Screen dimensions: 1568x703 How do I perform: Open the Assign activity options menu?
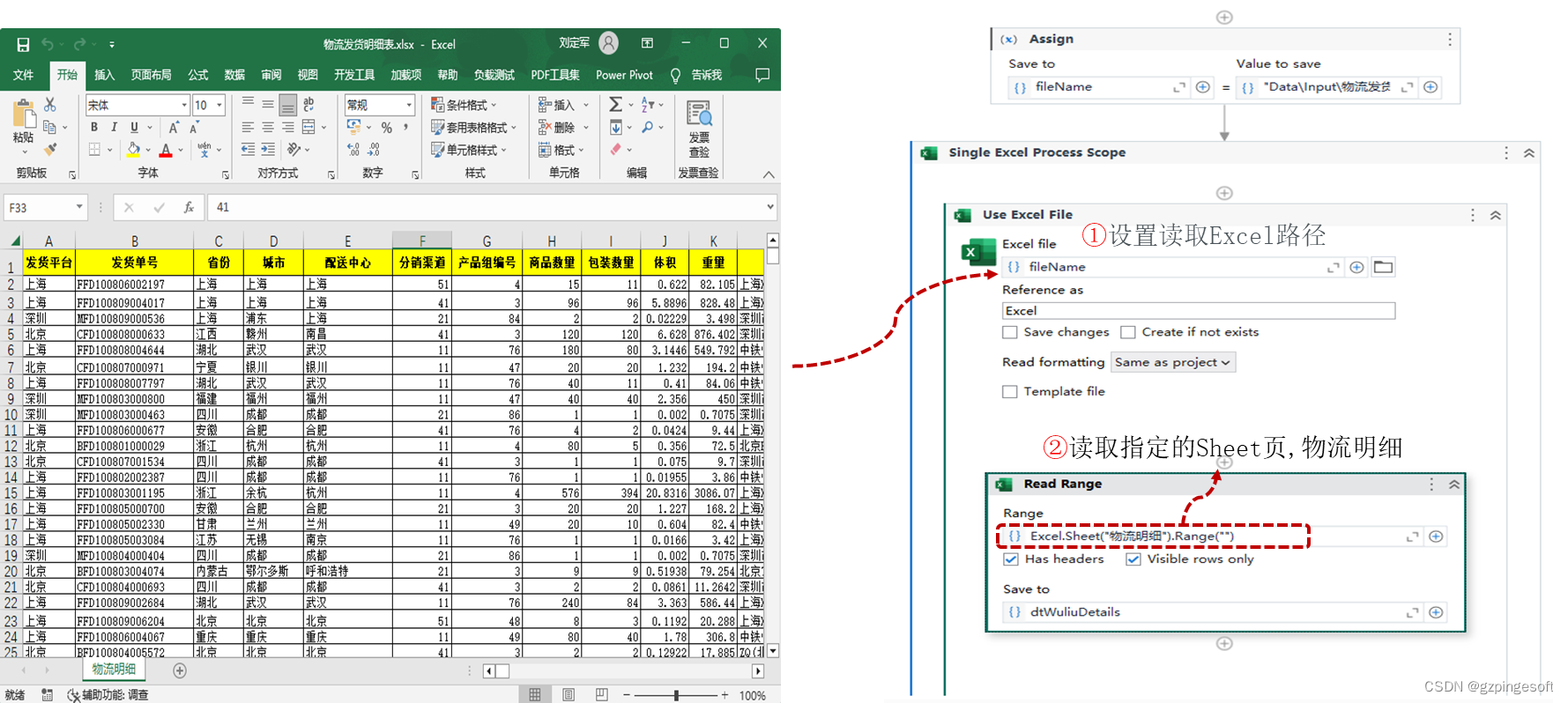click(1450, 39)
